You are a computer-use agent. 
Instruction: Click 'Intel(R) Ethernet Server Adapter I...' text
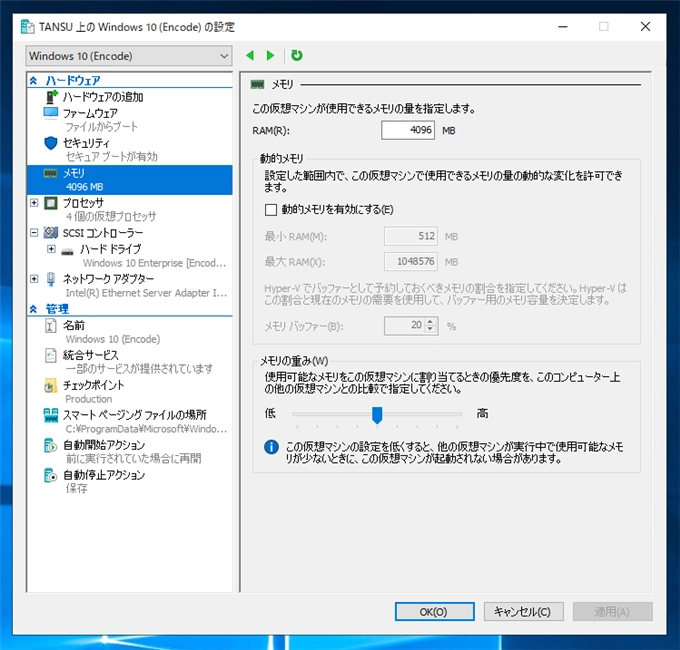146,293
